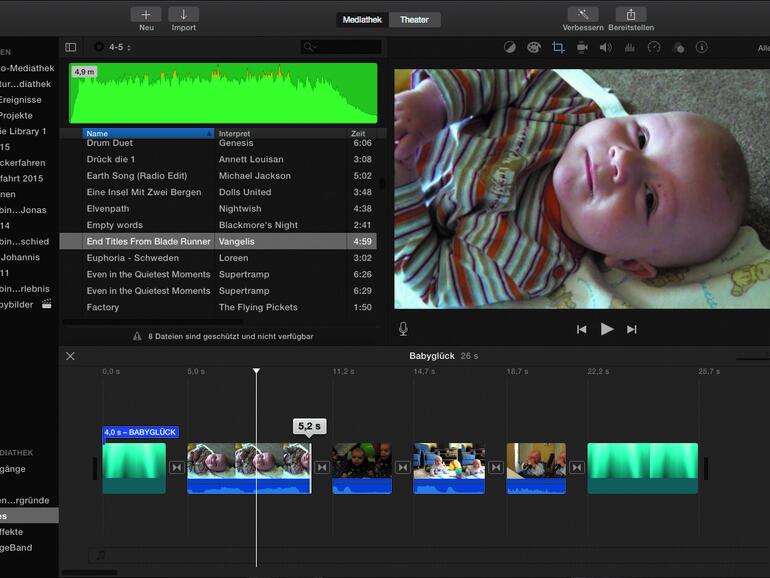Image resolution: width=770 pixels, height=578 pixels.
Task: Open the color correction palette tool
Action: [533, 47]
